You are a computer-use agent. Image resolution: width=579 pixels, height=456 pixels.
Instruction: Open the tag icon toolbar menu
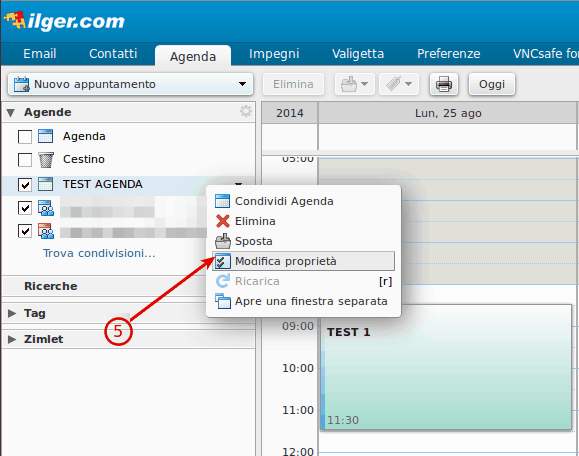click(399, 84)
